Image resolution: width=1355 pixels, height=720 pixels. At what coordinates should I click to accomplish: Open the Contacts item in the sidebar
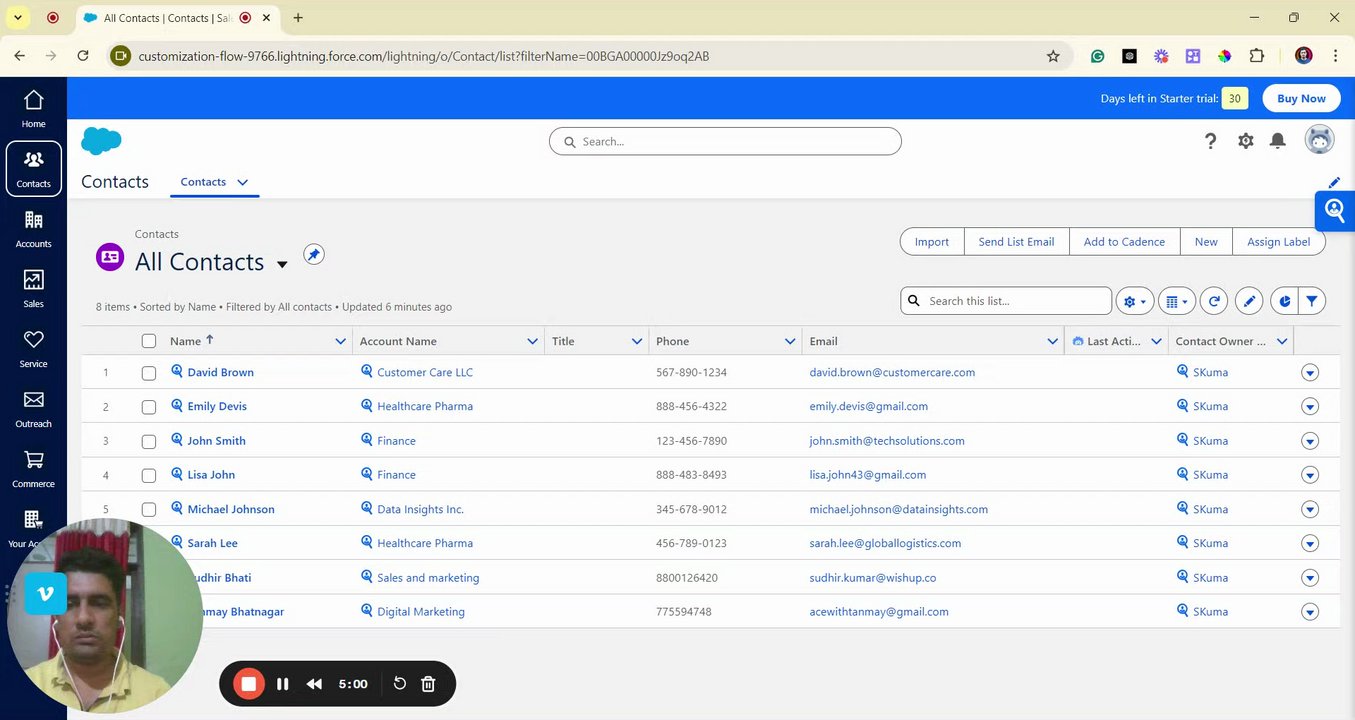coord(33,169)
